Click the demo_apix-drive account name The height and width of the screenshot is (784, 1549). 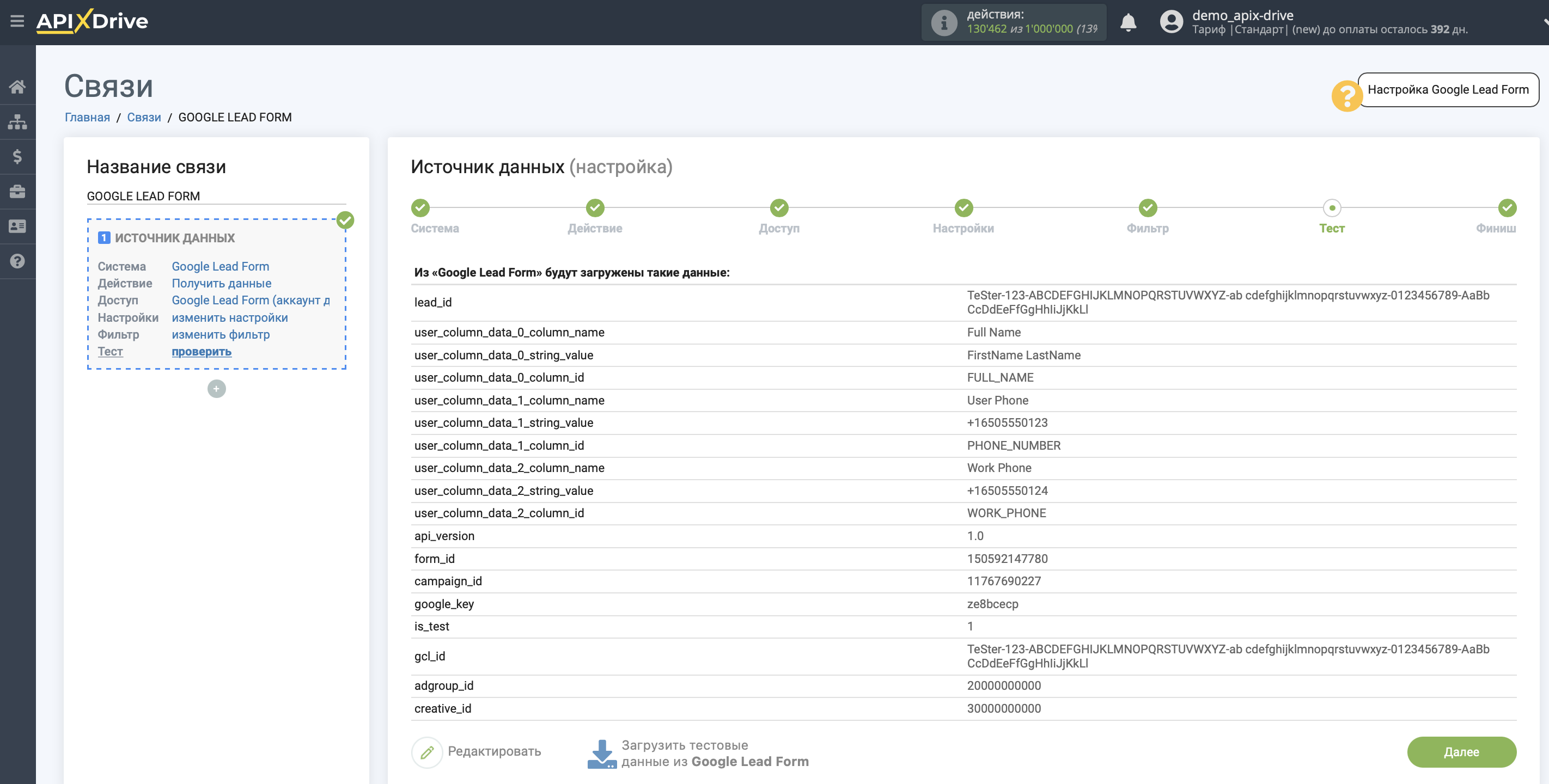coord(1242,15)
